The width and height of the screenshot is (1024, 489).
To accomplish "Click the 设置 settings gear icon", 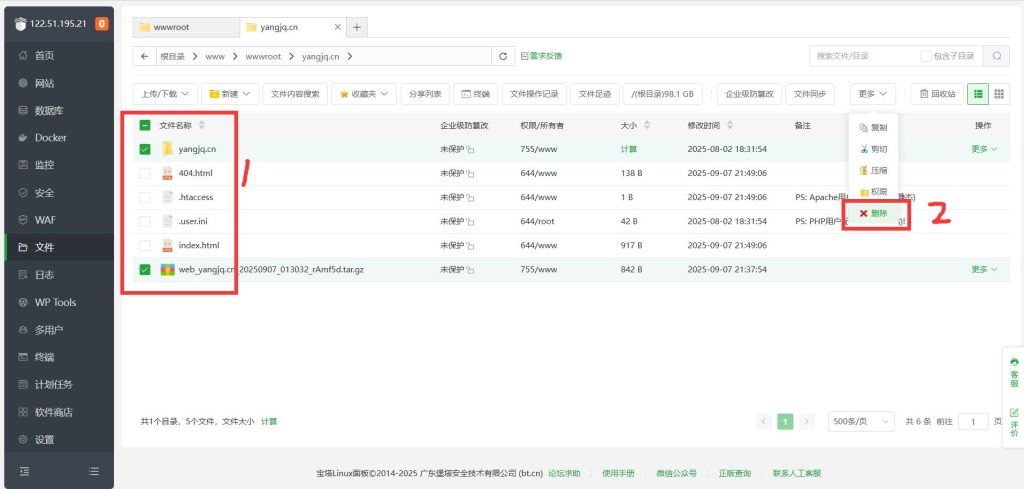I will pos(24,439).
